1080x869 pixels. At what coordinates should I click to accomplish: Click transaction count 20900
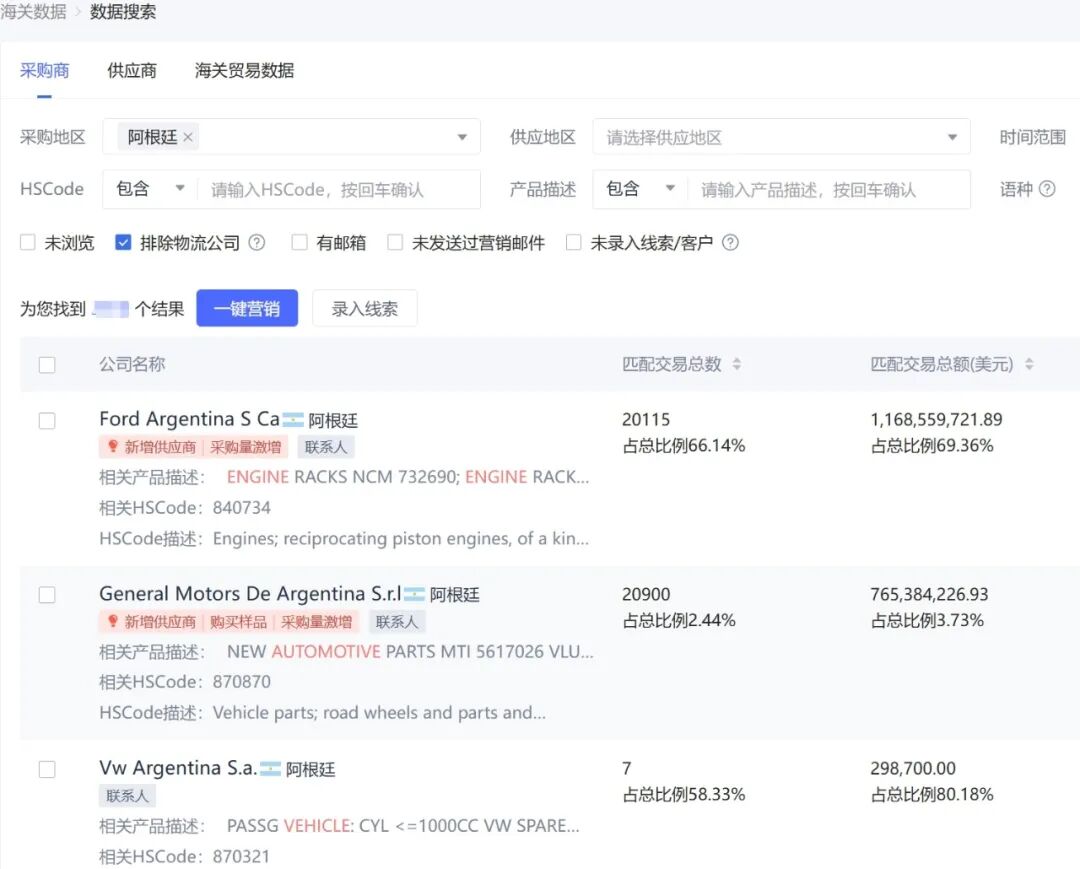(646, 594)
